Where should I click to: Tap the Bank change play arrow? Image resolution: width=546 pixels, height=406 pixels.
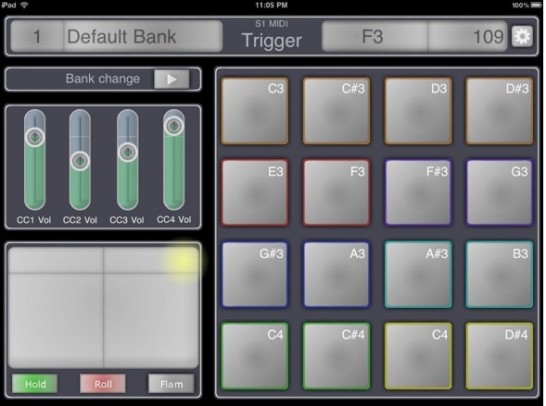(x=171, y=79)
